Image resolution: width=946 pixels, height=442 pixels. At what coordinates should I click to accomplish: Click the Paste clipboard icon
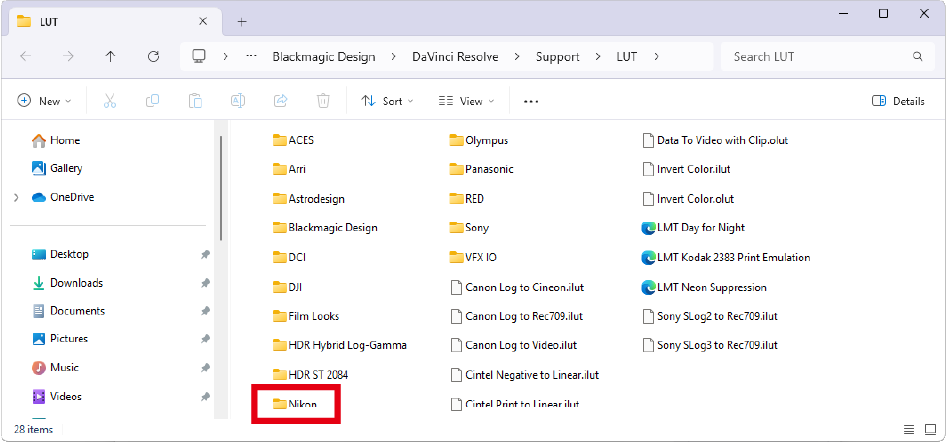pyautogui.click(x=196, y=101)
